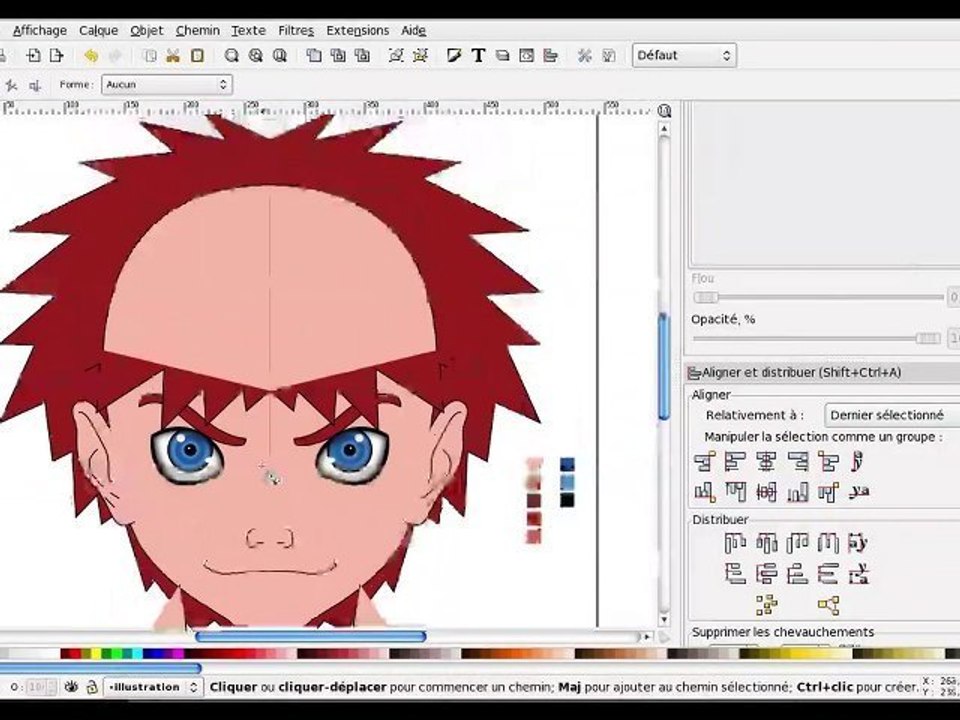960x720 pixels.
Task: Align bottom edges of selected objects
Action: click(x=798, y=492)
